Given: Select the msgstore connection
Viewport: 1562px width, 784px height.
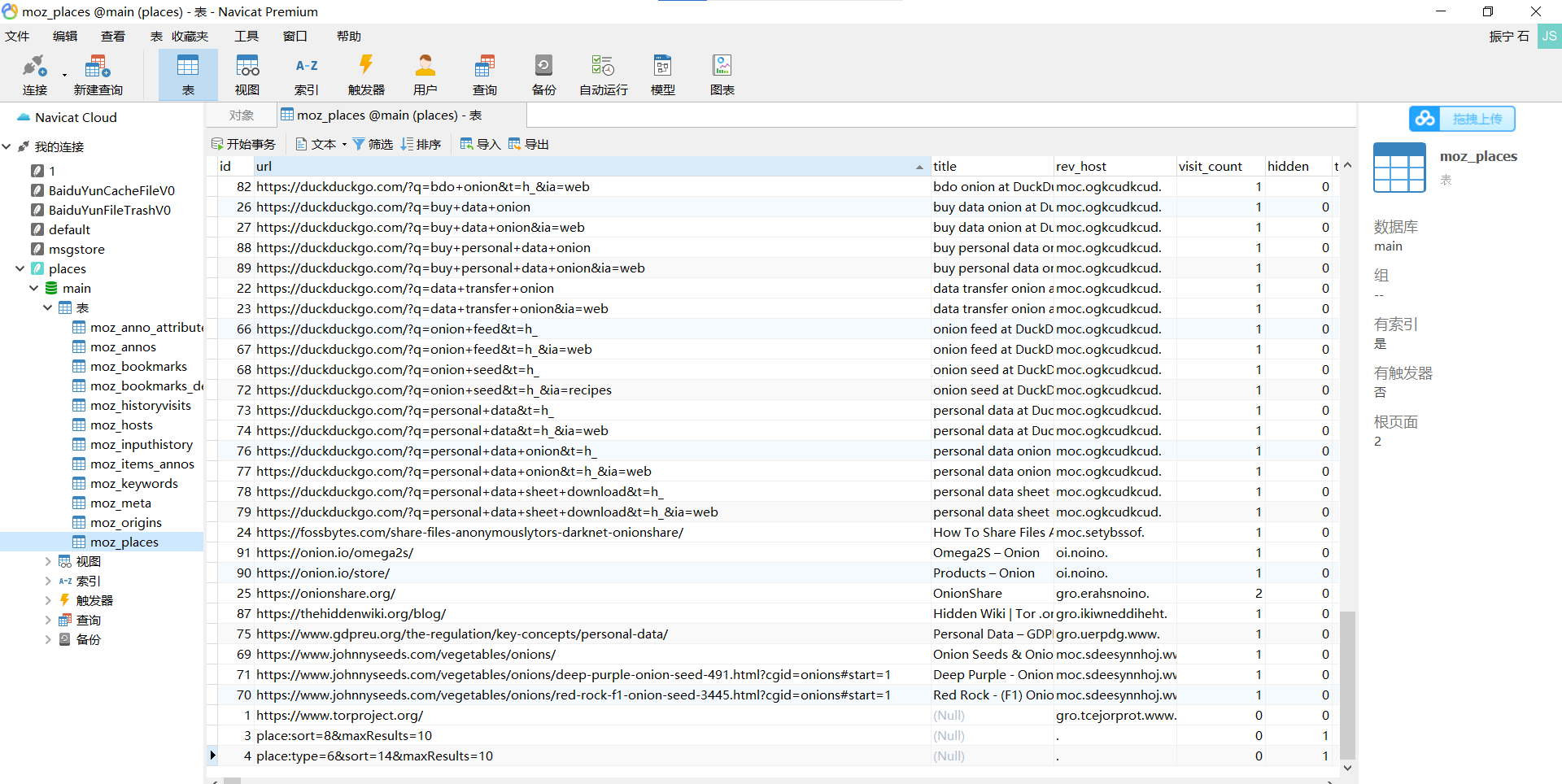Looking at the screenshot, I should (x=76, y=249).
